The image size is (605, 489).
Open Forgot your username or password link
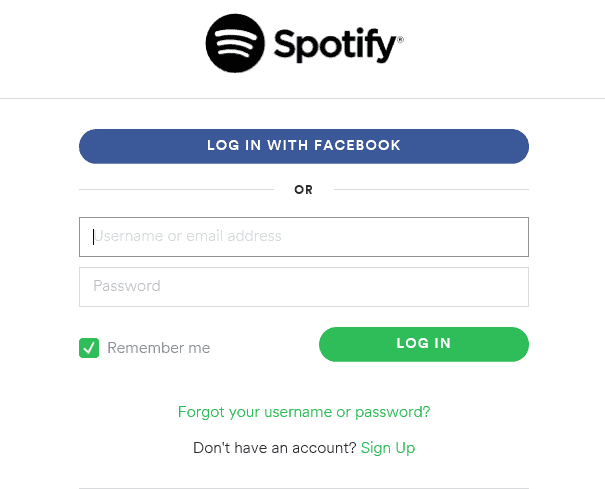(x=304, y=412)
